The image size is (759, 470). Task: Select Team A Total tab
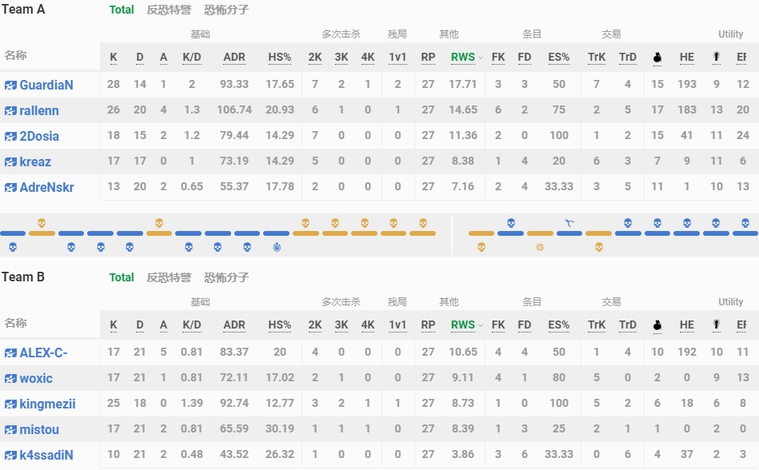coord(121,10)
